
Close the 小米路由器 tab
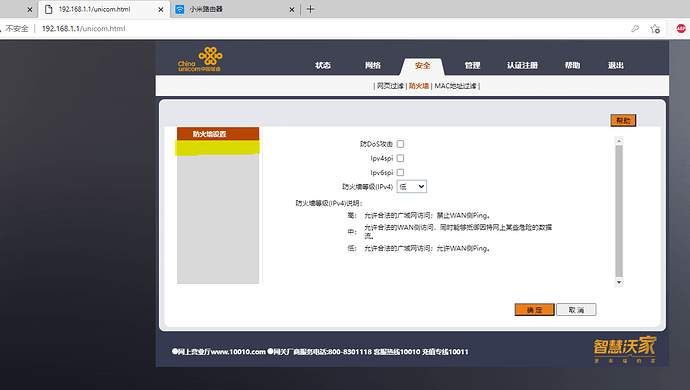coord(291,9)
